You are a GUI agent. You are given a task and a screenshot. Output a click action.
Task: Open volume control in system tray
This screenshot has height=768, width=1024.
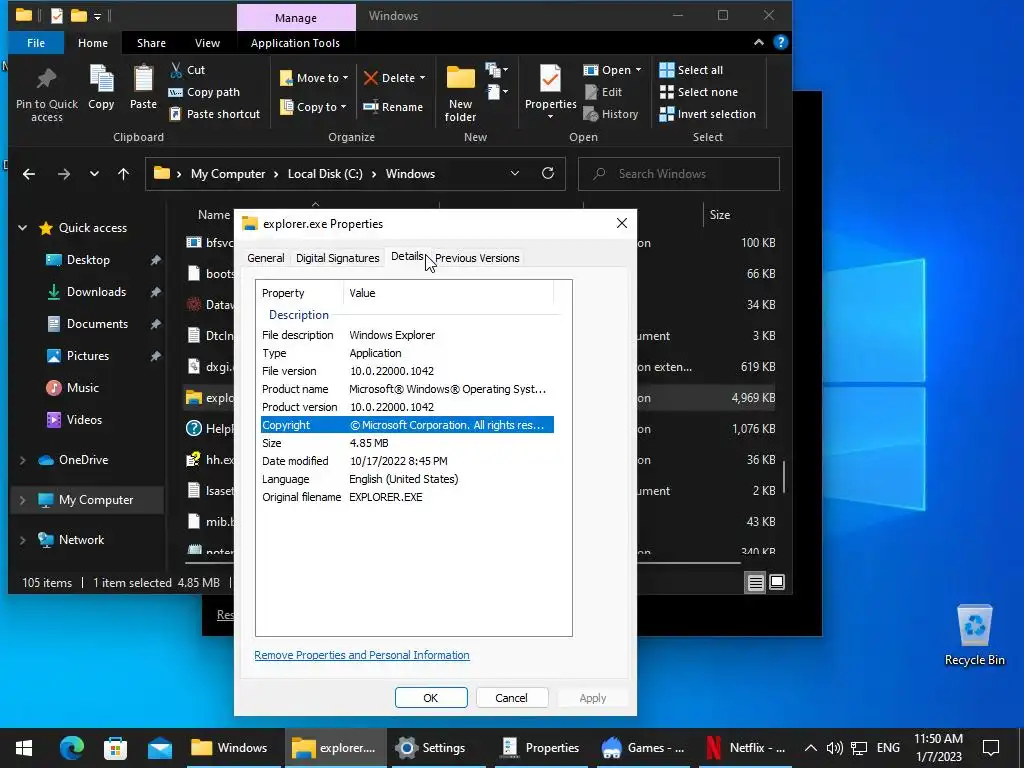[x=834, y=748]
